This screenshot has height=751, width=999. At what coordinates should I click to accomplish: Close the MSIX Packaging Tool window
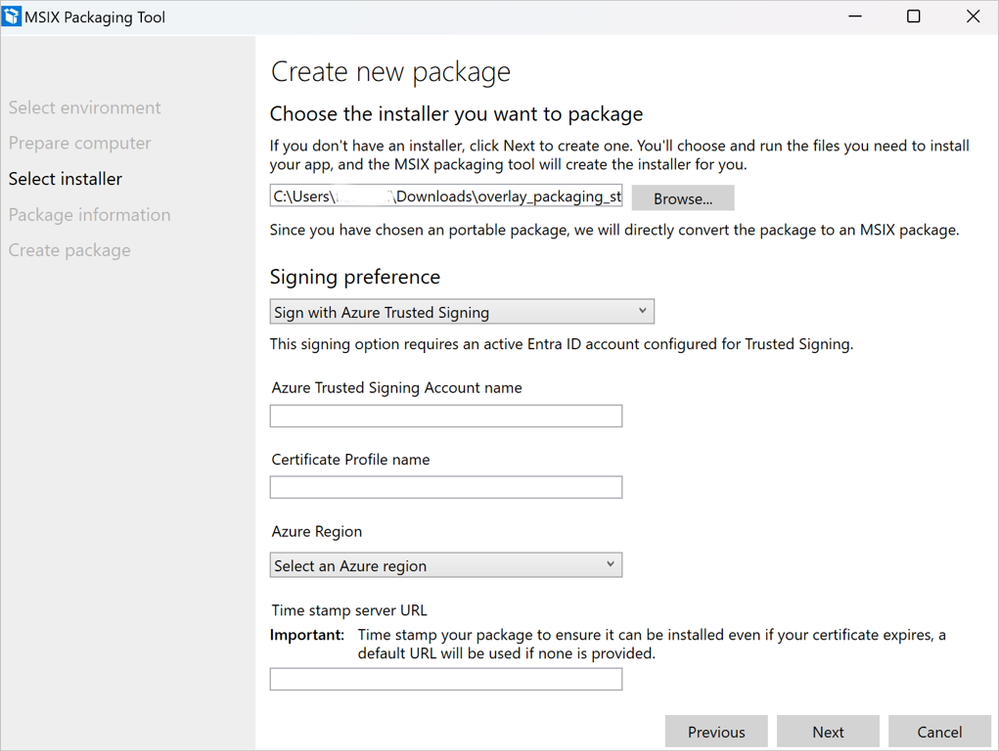pos(973,17)
